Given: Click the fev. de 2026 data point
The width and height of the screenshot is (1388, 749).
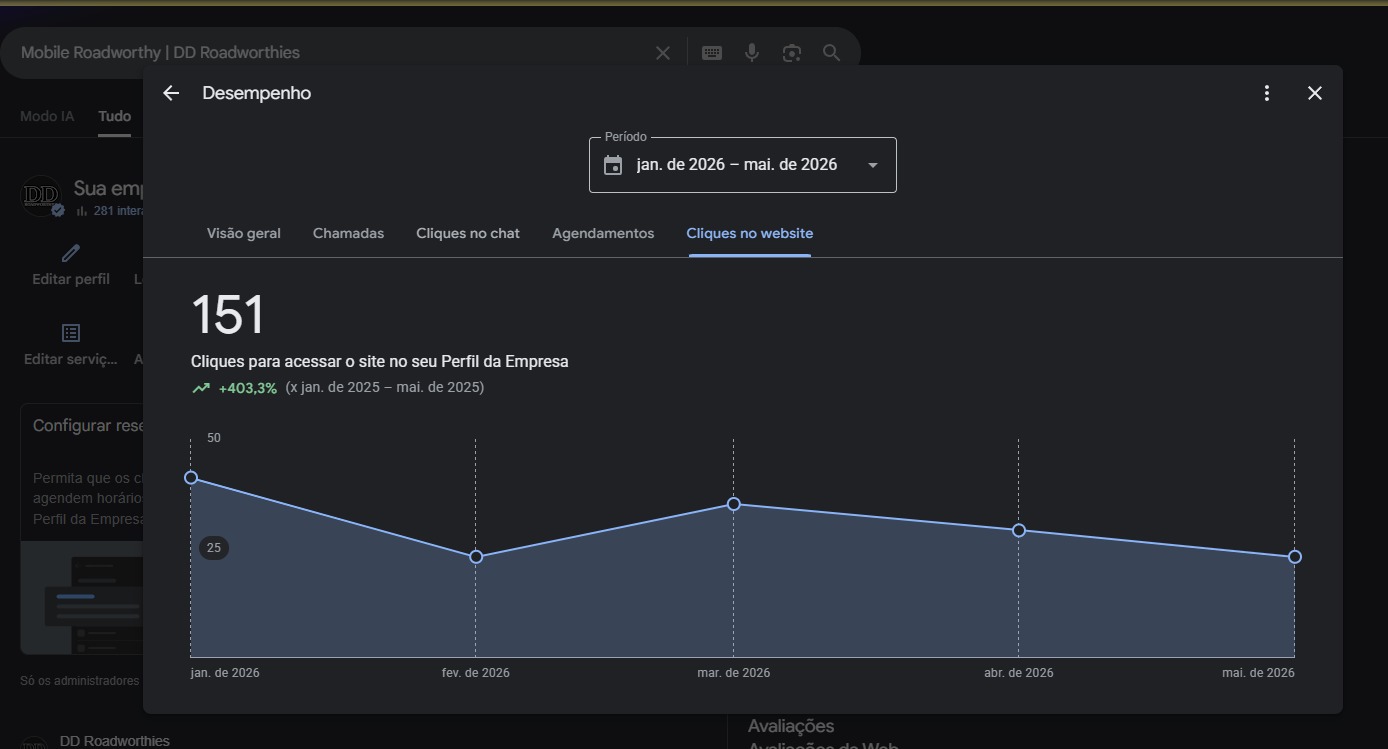Looking at the screenshot, I should pos(476,557).
